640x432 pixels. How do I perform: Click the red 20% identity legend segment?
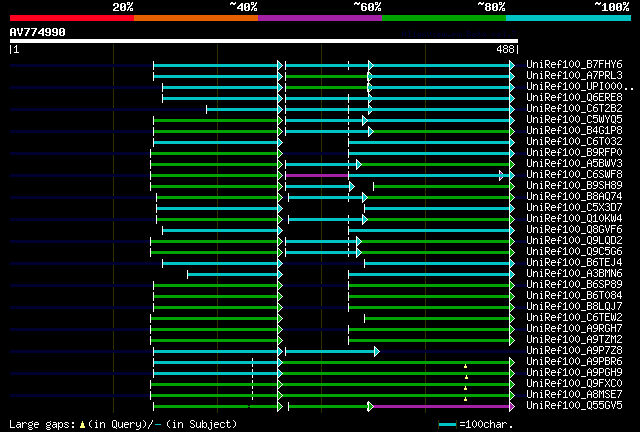[x=72, y=18]
